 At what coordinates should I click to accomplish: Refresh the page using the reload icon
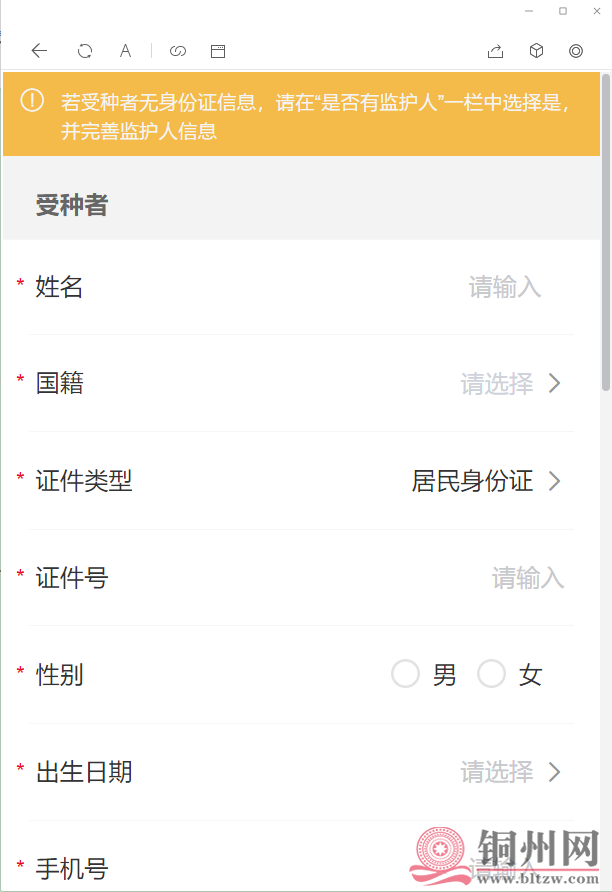pos(84,50)
